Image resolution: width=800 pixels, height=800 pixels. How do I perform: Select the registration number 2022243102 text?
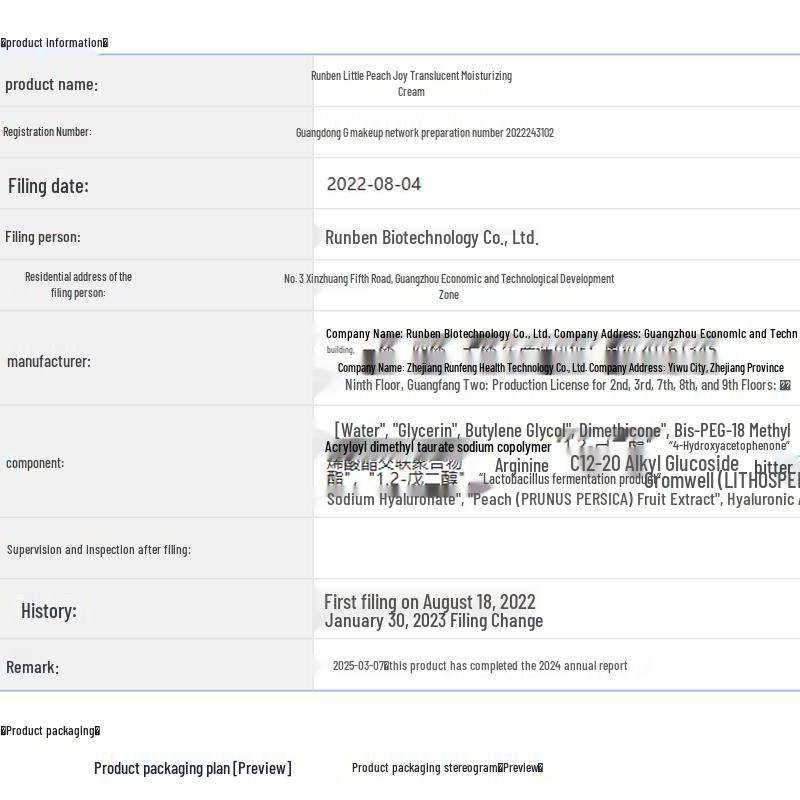pyautogui.click(x=530, y=133)
